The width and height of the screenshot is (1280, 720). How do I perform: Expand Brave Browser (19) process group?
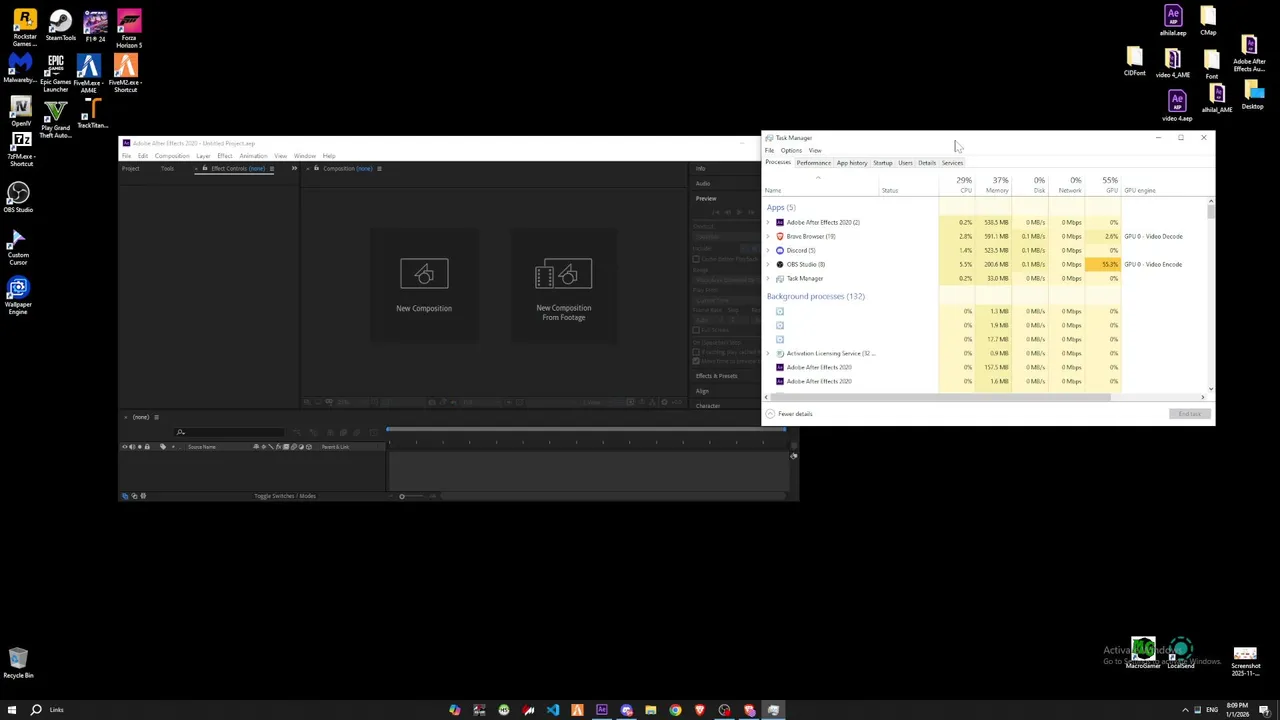coord(769,236)
